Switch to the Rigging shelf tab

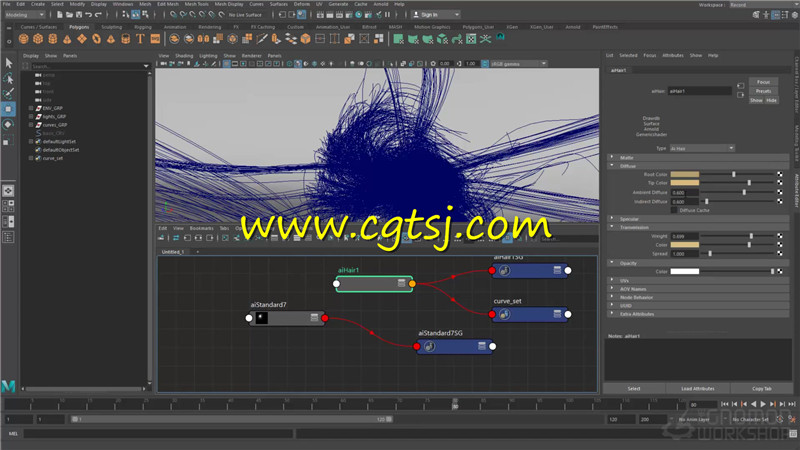[143, 27]
